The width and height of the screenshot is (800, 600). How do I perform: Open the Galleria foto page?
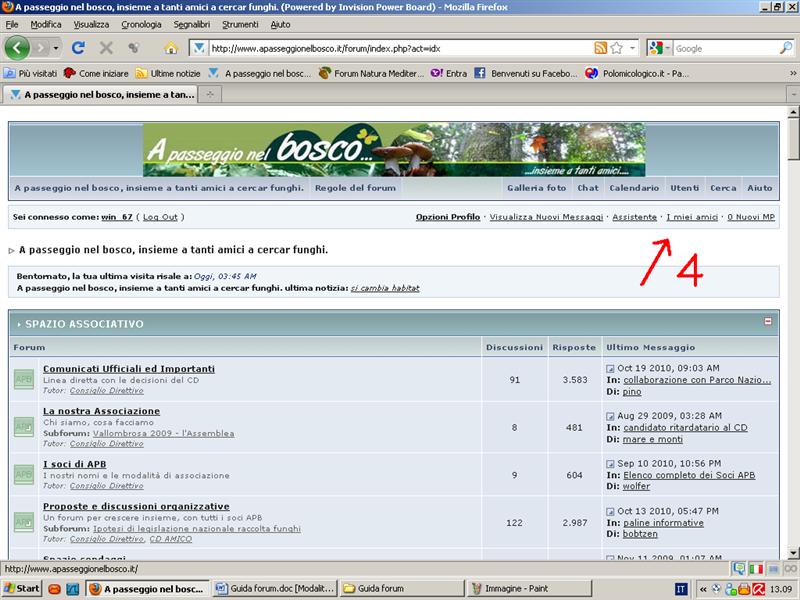click(x=536, y=188)
